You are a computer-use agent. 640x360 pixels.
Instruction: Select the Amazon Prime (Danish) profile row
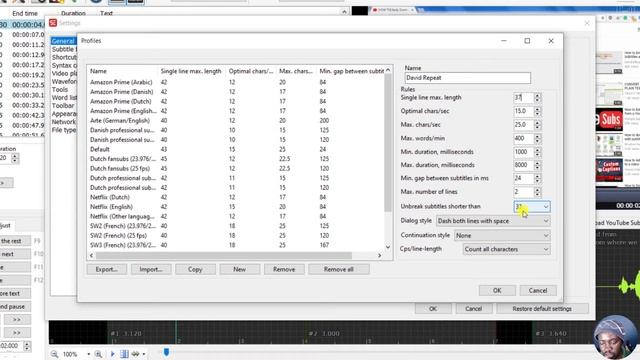point(236,92)
